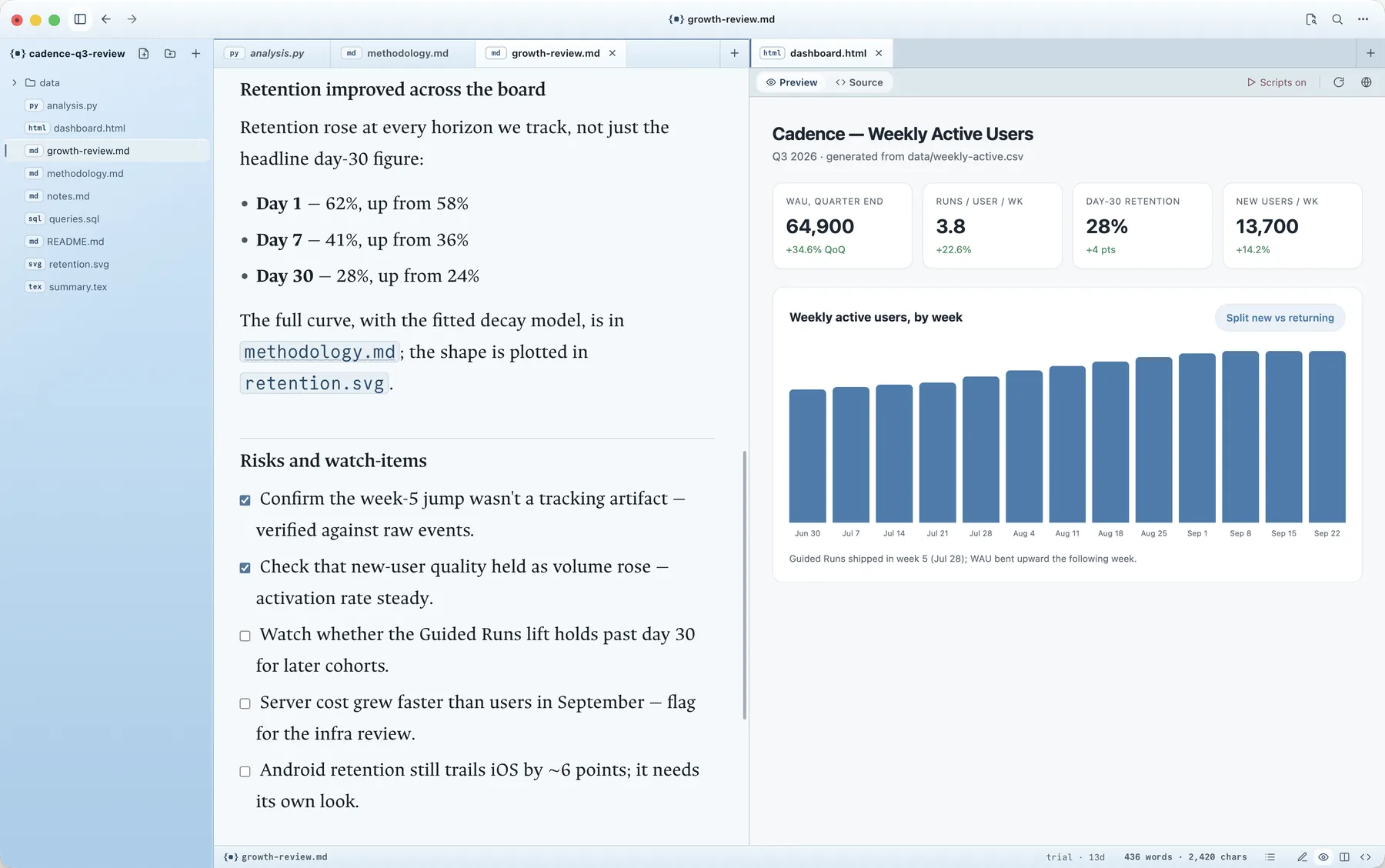Expand the data folder

point(15,82)
